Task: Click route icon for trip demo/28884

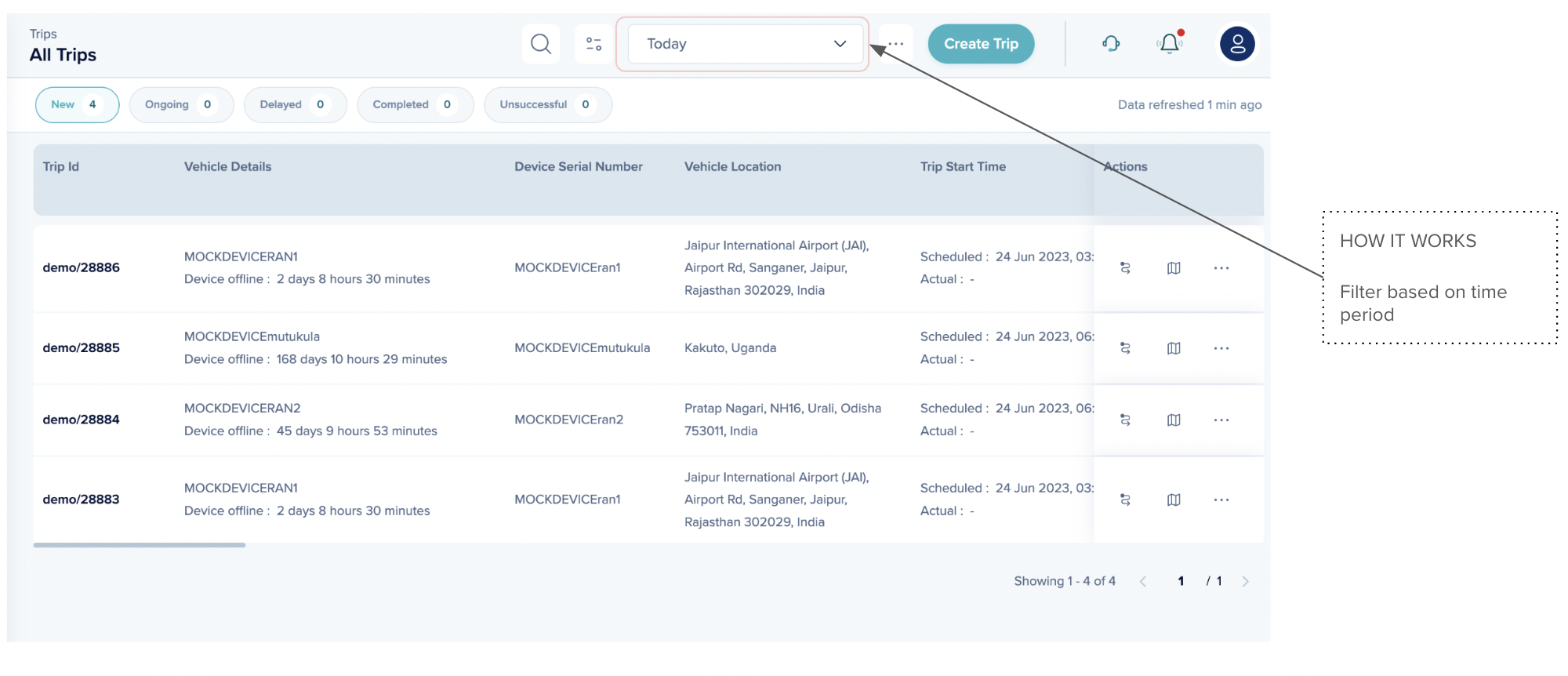Action: tap(1125, 420)
